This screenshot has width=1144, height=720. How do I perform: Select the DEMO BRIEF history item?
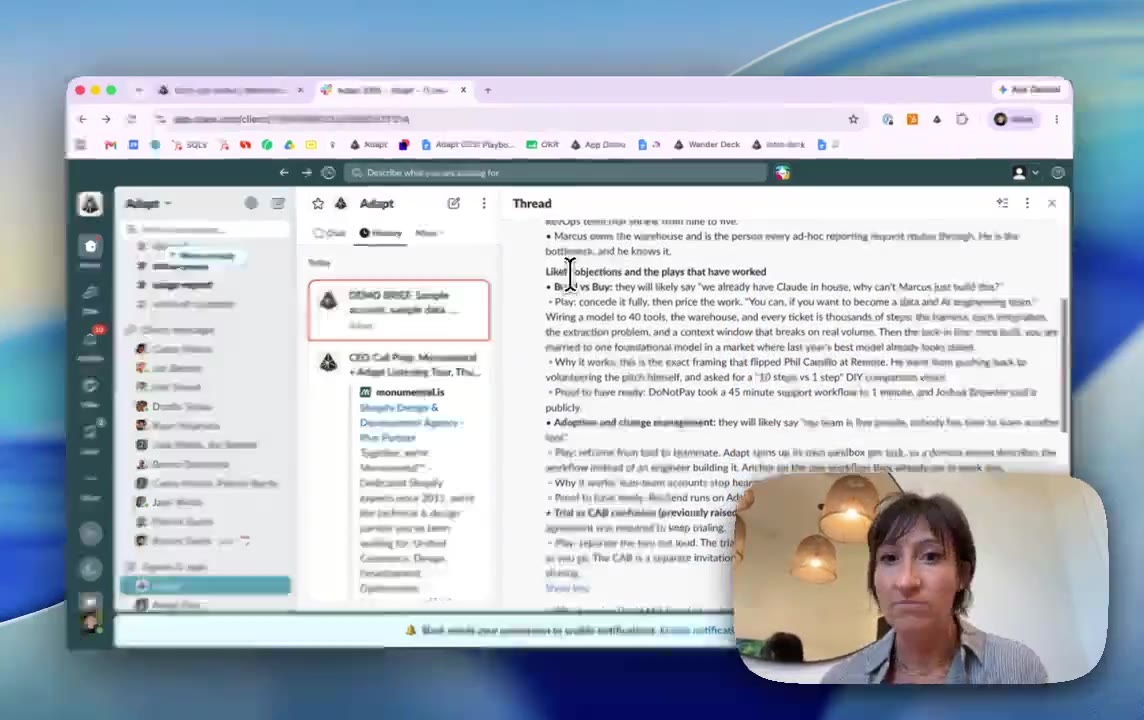point(398,310)
